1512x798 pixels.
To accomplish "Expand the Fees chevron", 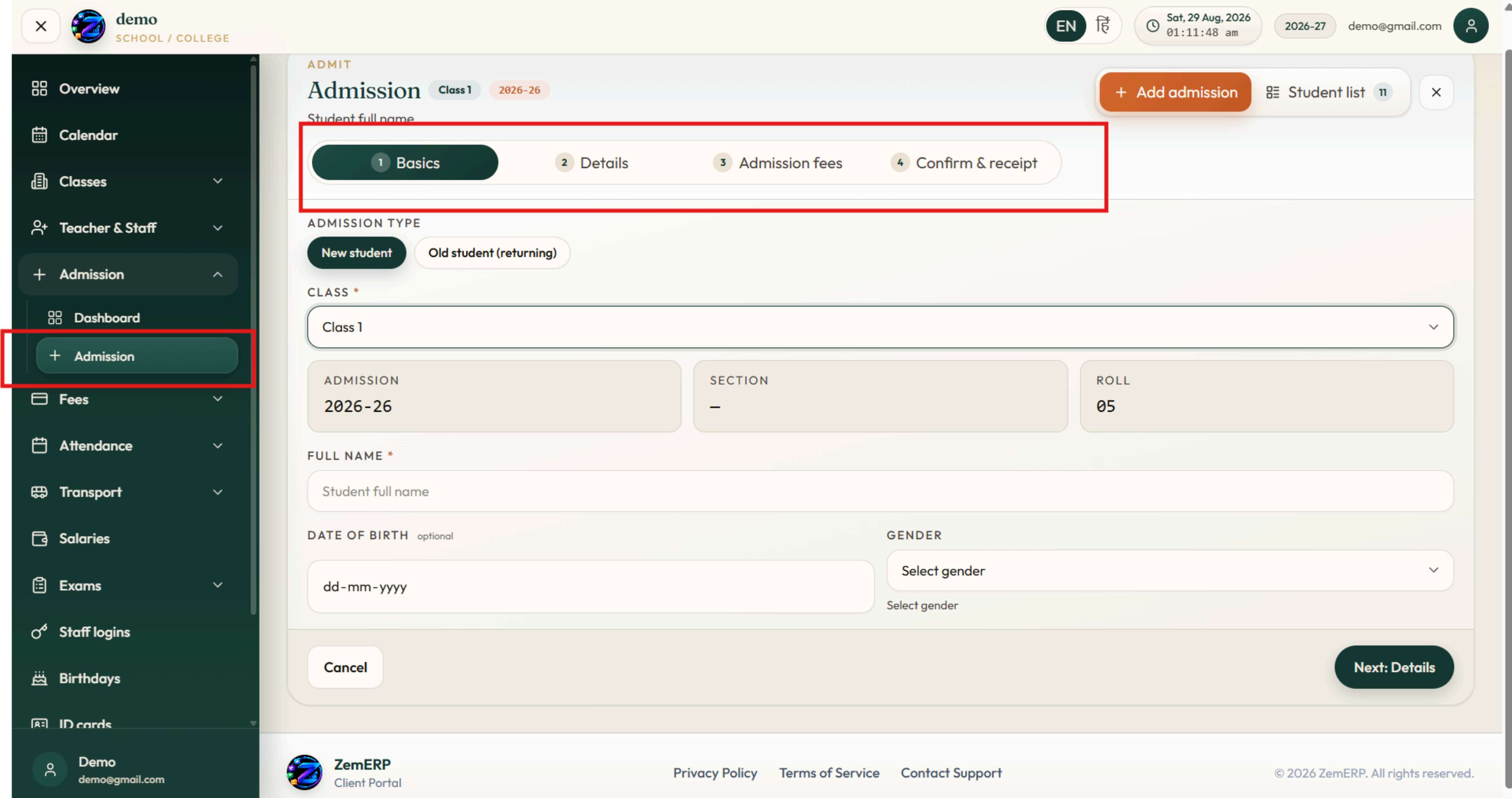I will click(218, 399).
